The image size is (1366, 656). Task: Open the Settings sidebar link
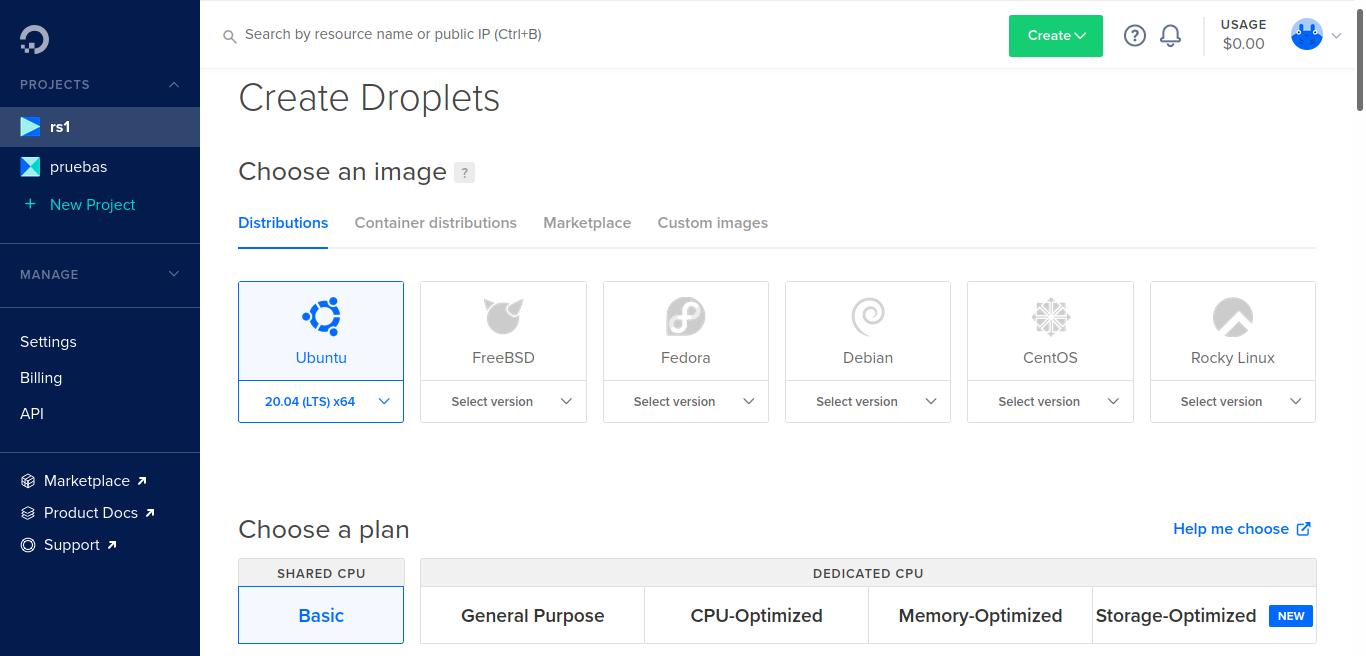click(x=48, y=342)
